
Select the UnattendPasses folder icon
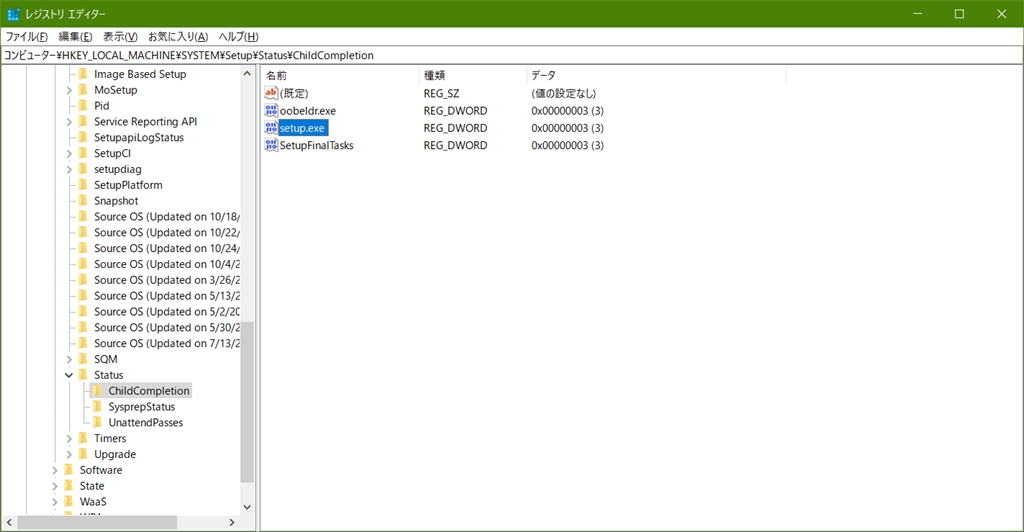point(97,422)
